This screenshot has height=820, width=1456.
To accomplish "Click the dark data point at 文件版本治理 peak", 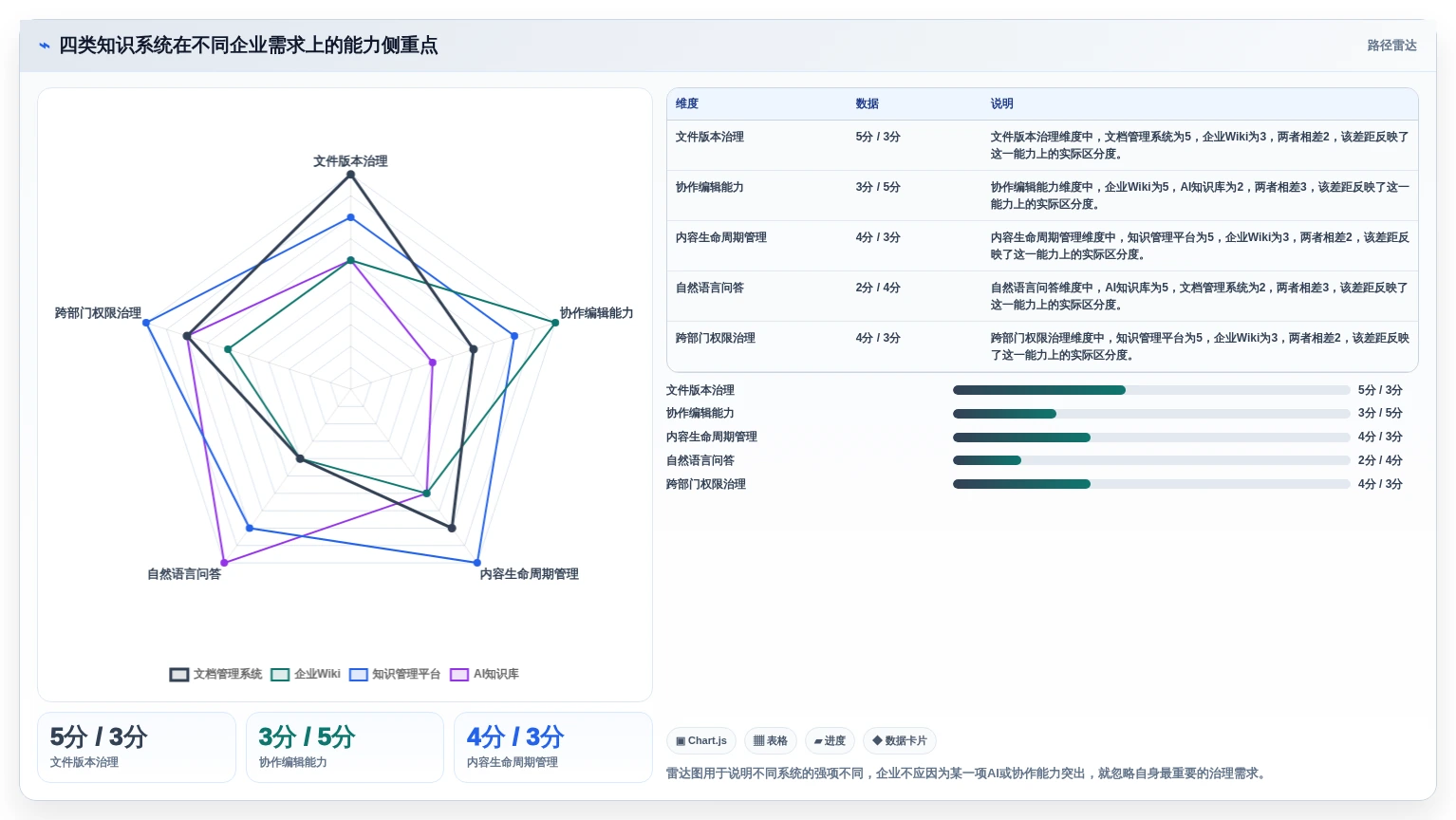I will click(x=350, y=175).
